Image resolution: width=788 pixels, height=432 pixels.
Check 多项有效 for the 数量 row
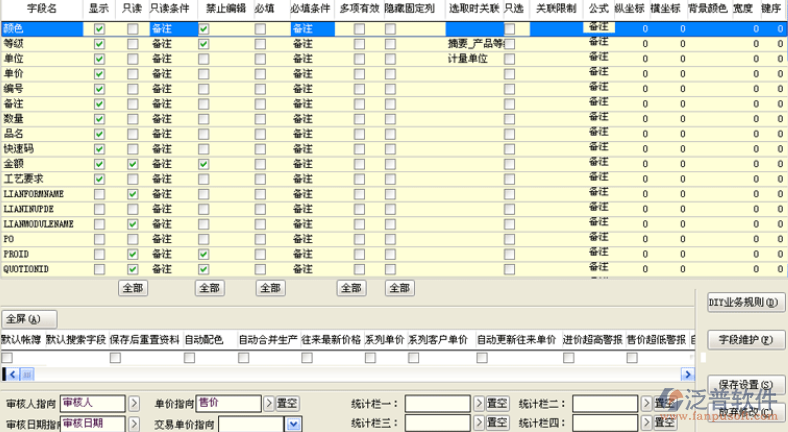pos(359,119)
